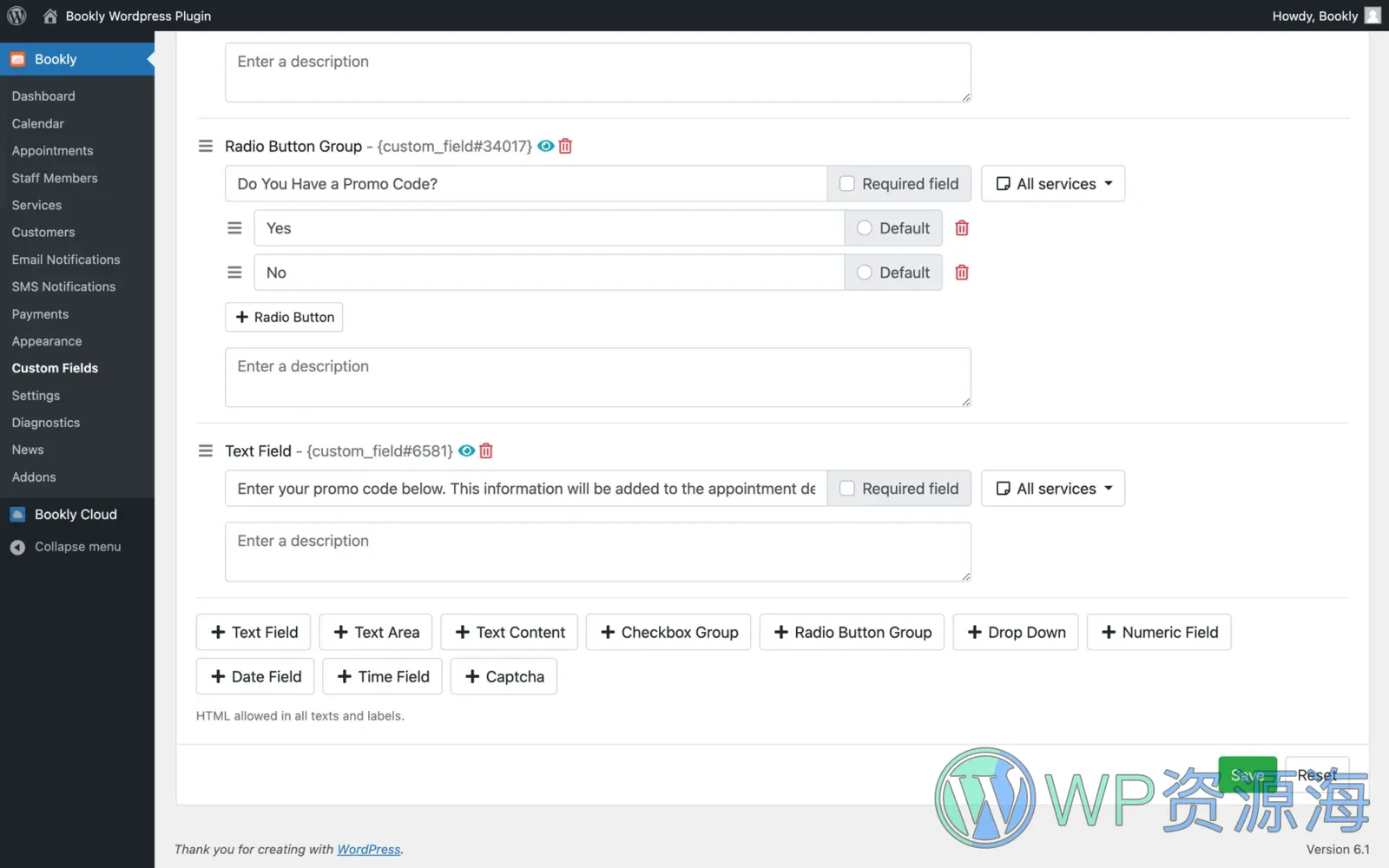Open Email Notifications page

(x=66, y=260)
